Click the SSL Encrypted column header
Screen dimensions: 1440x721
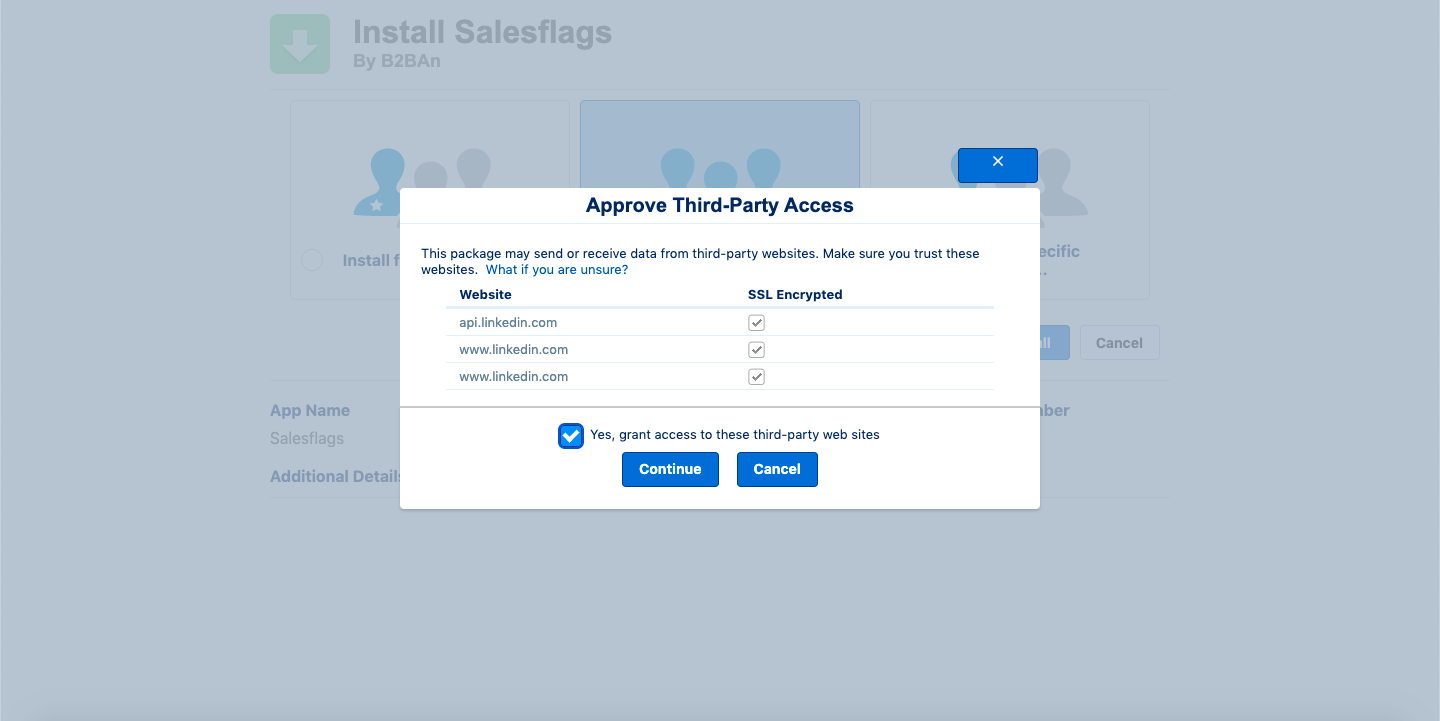tap(795, 295)
